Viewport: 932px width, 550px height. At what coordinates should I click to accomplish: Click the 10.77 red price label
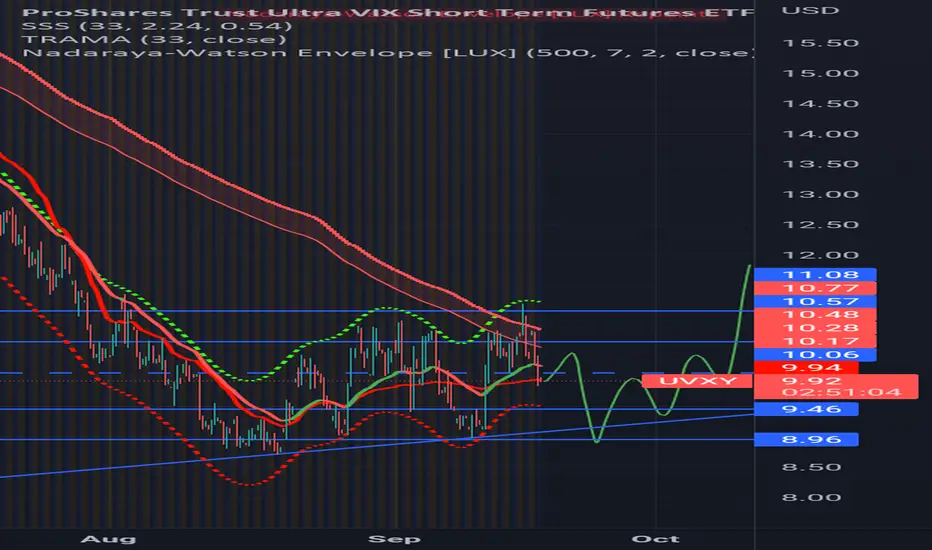coord(815,288)
